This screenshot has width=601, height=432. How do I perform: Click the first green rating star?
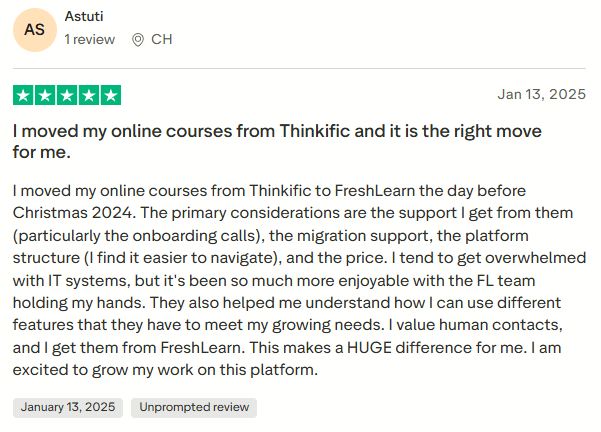click(x=23, y=95)
